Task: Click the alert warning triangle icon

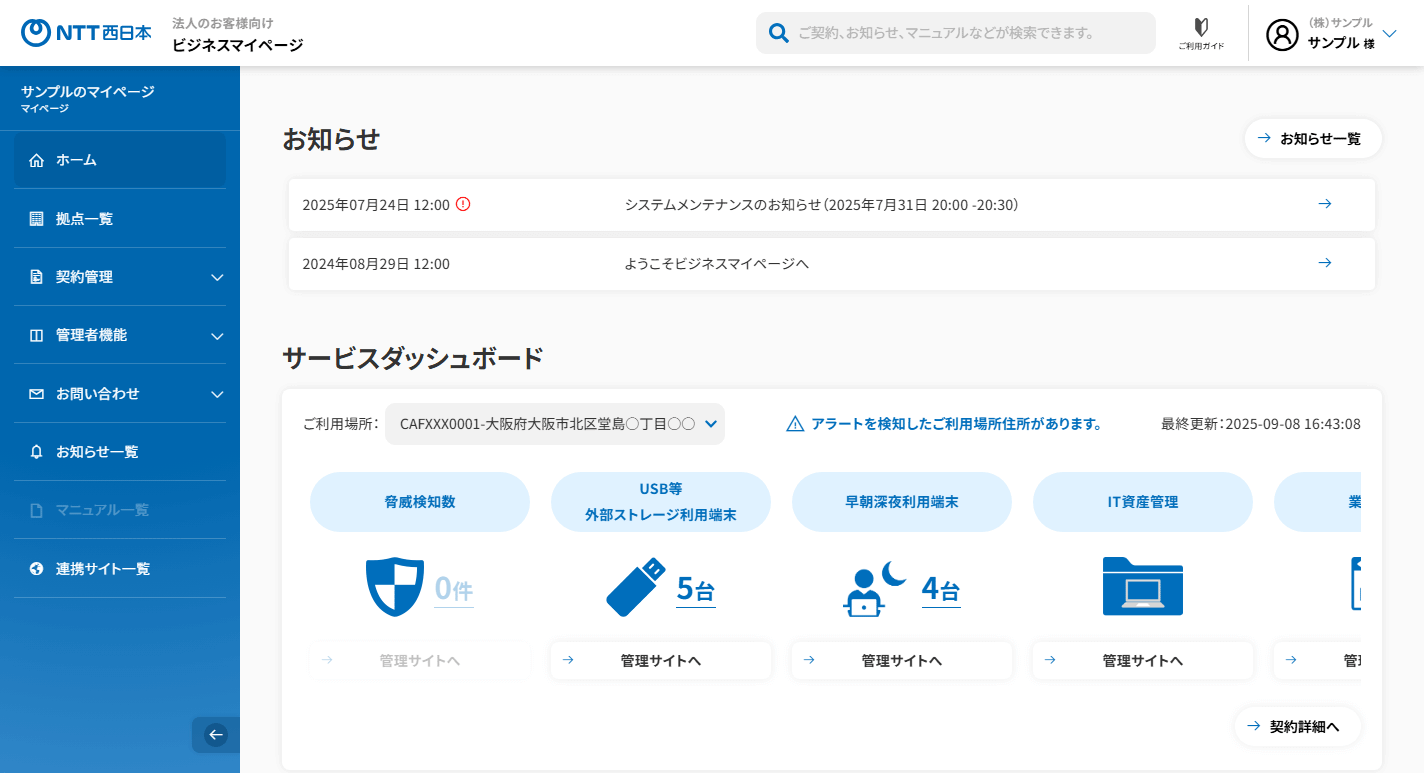Action: click(793, 423)
